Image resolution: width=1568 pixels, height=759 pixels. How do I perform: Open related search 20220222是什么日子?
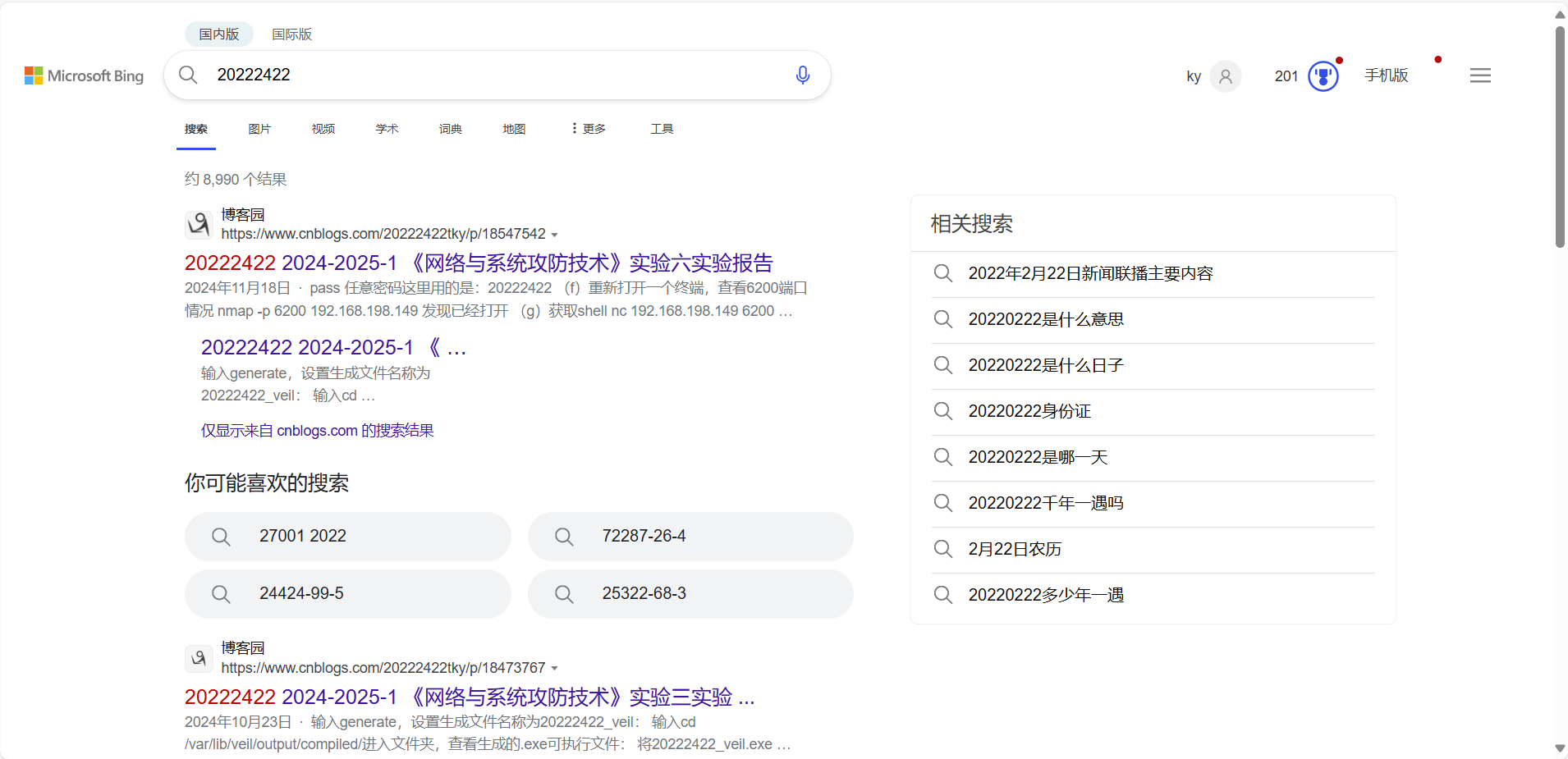[1046, 365]
